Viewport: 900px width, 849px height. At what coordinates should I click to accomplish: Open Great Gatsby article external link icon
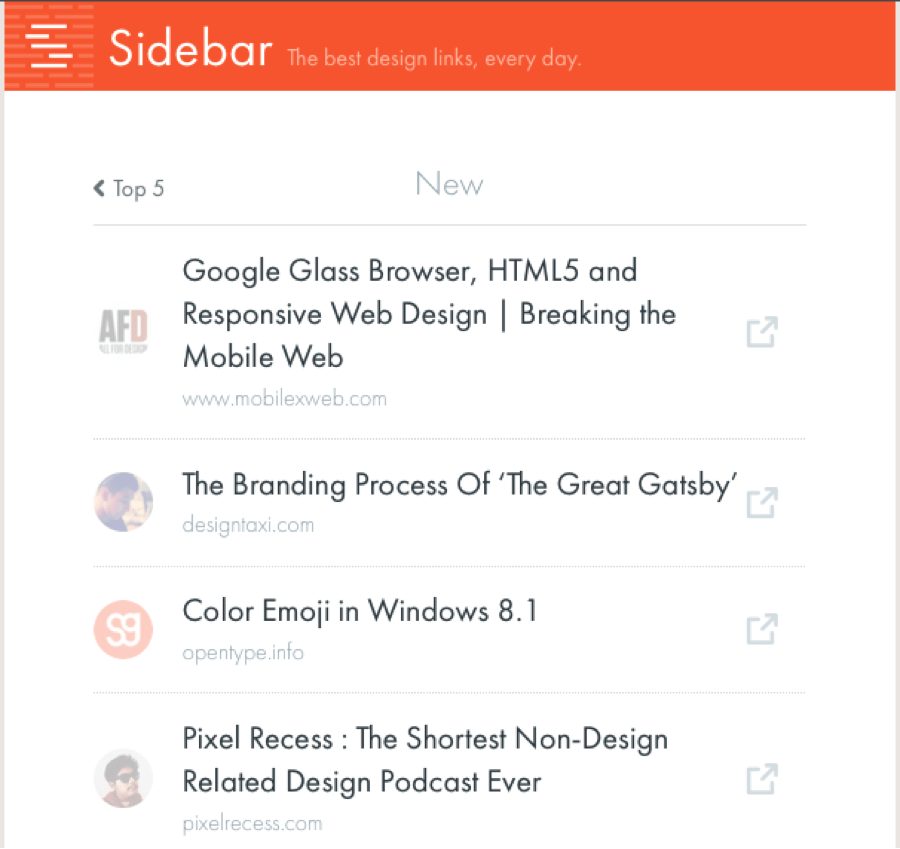pos(762,502)
